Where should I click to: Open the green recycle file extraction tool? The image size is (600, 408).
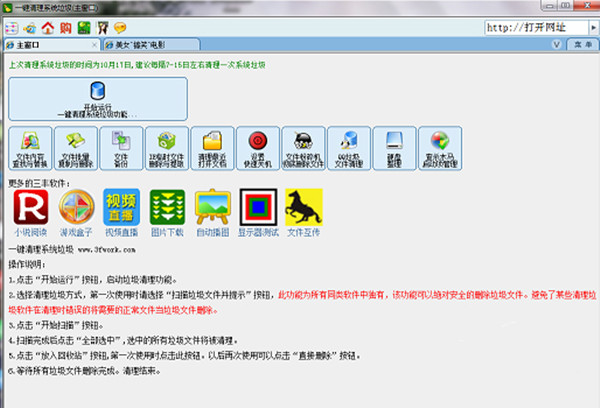pyautogui.click(x=167, y=149)
